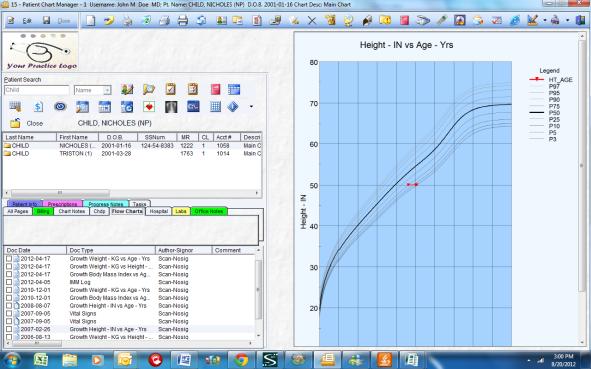Open the Office Notes tab
The width and height of the screenshot is (591, 369).
(208, 211)
